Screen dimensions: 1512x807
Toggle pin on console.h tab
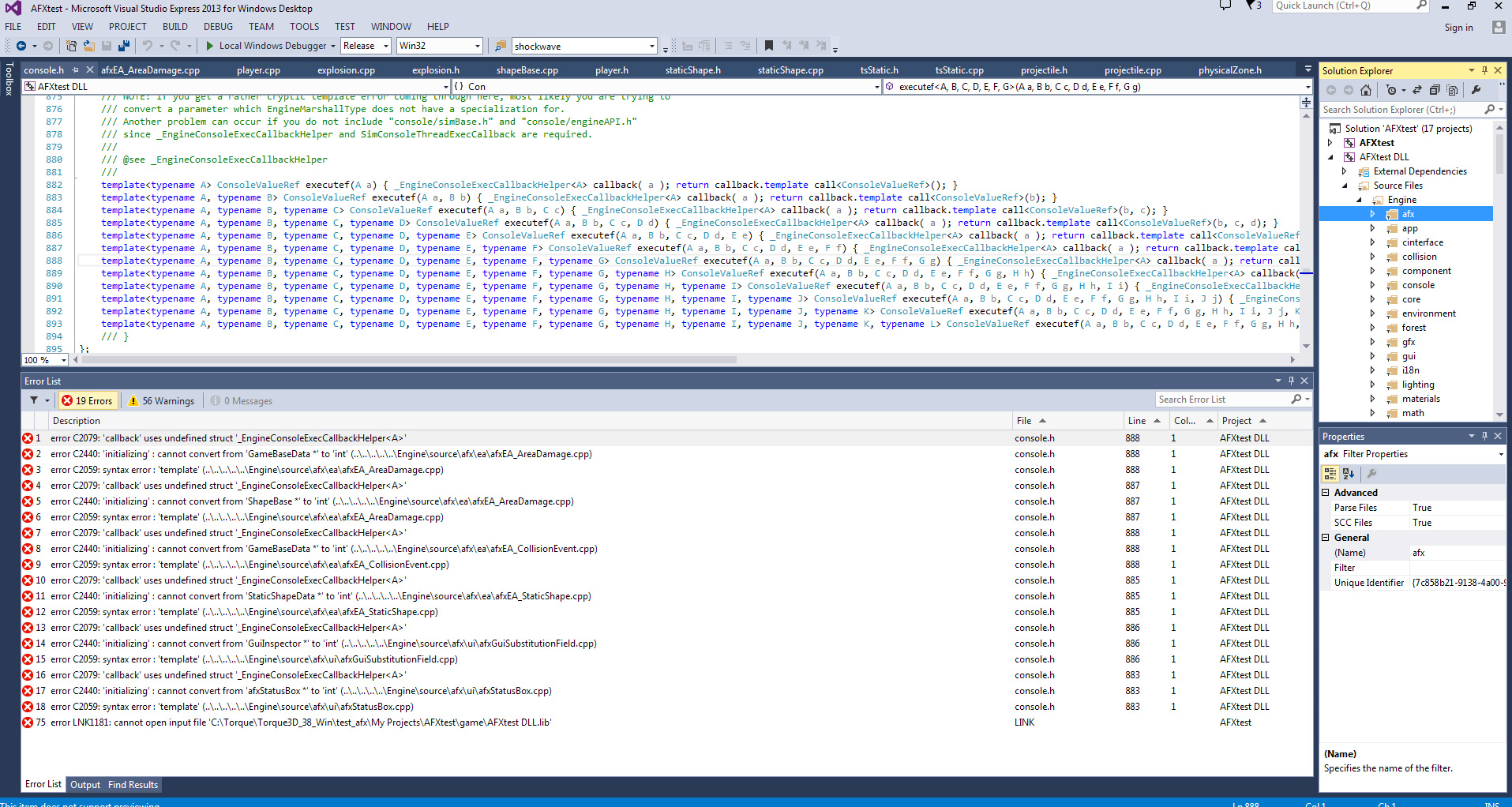[76, 69]
